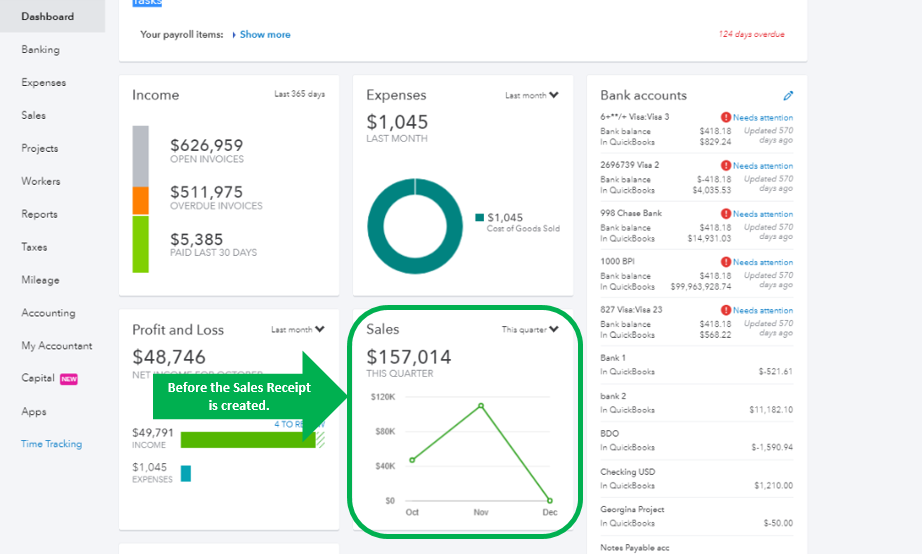The width and height of the screenshot is (922, 554).
Task: Open Taxes in the sidebar
Action: 34,247
